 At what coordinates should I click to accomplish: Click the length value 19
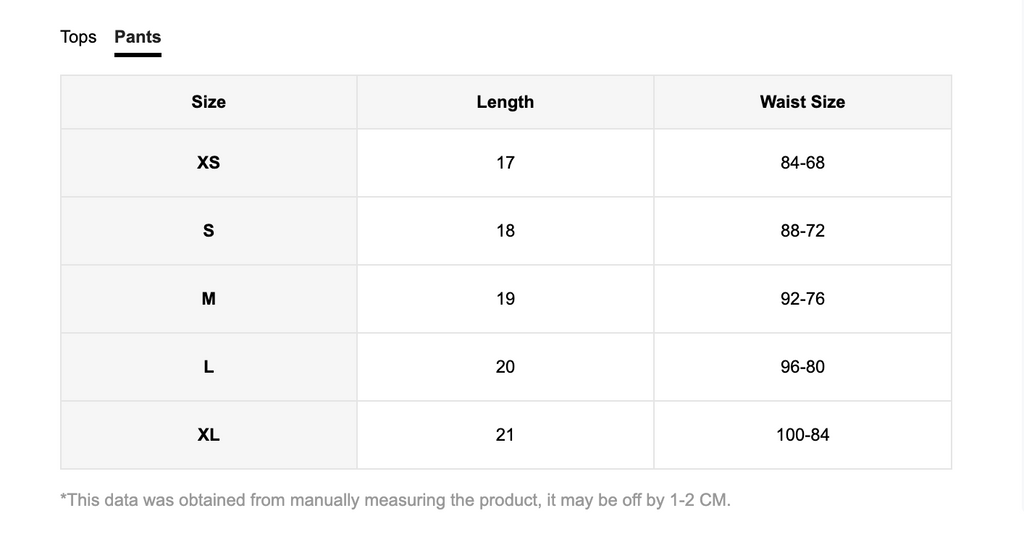[505, 299]
